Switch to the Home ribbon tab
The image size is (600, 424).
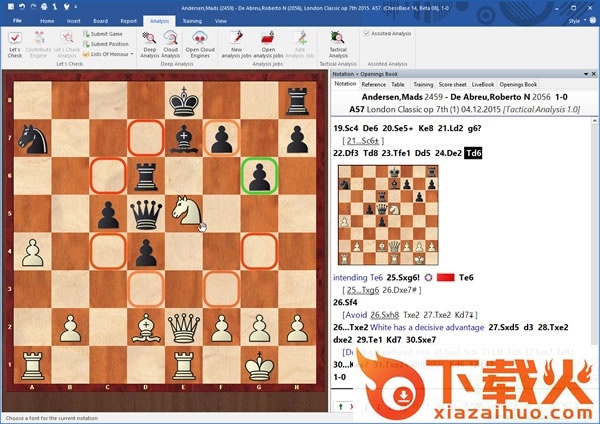(x=47, y=21)
